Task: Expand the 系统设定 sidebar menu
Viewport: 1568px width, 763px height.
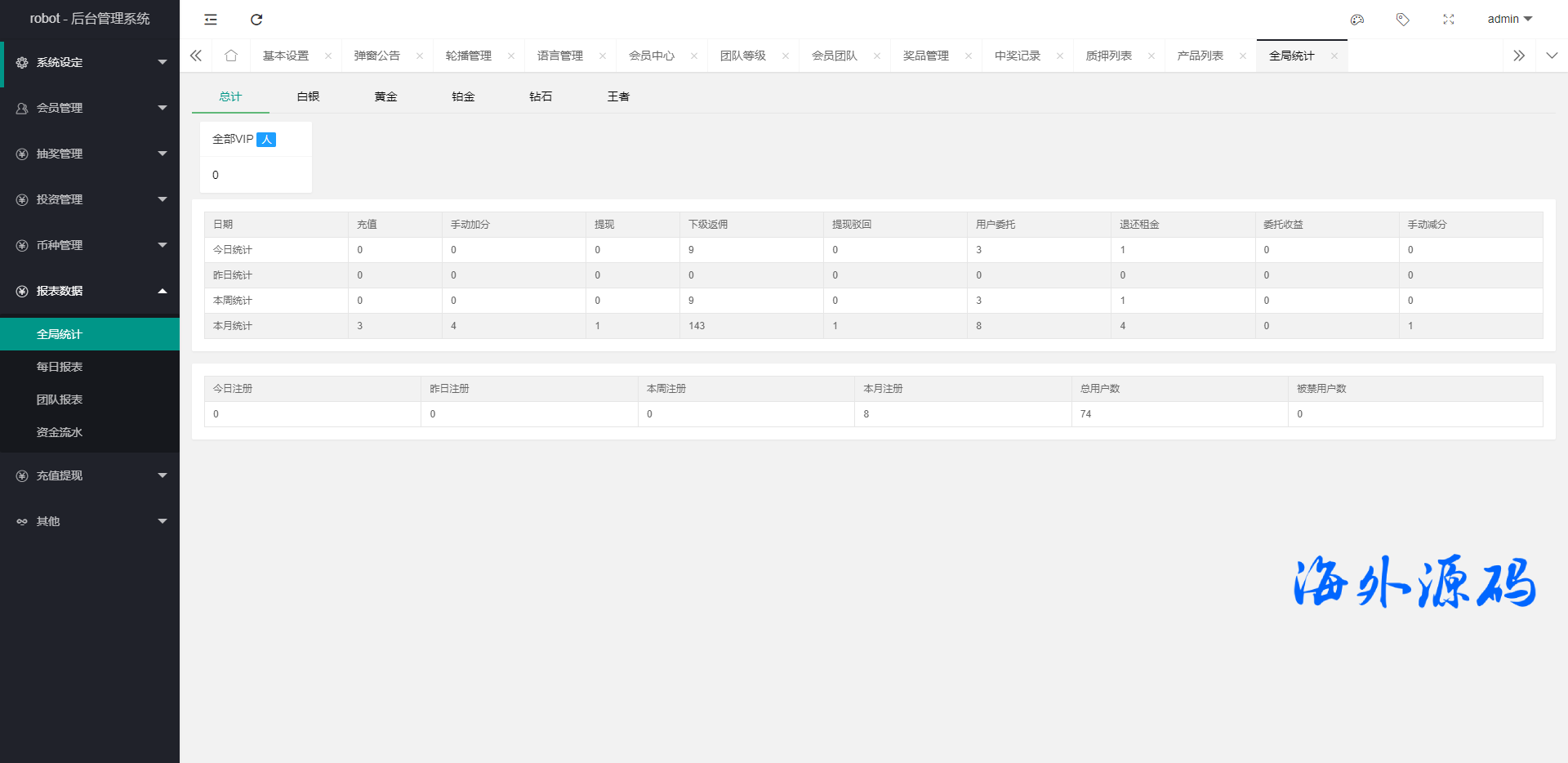Action: pos(90,62)
